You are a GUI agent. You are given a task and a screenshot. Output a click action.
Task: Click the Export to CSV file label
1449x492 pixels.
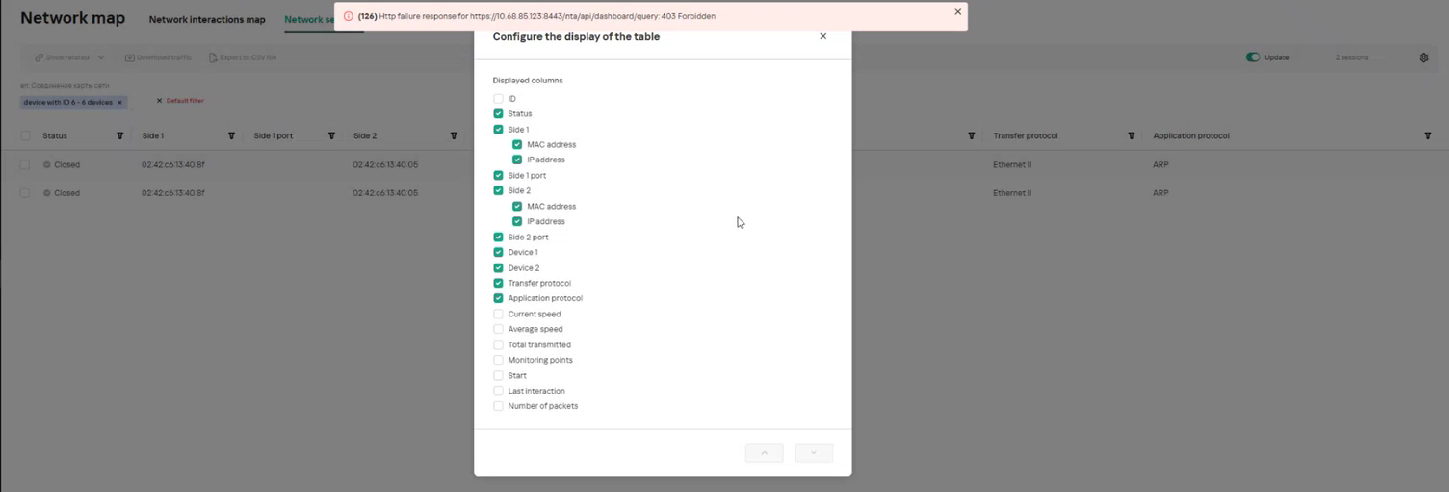coord(248,58)
